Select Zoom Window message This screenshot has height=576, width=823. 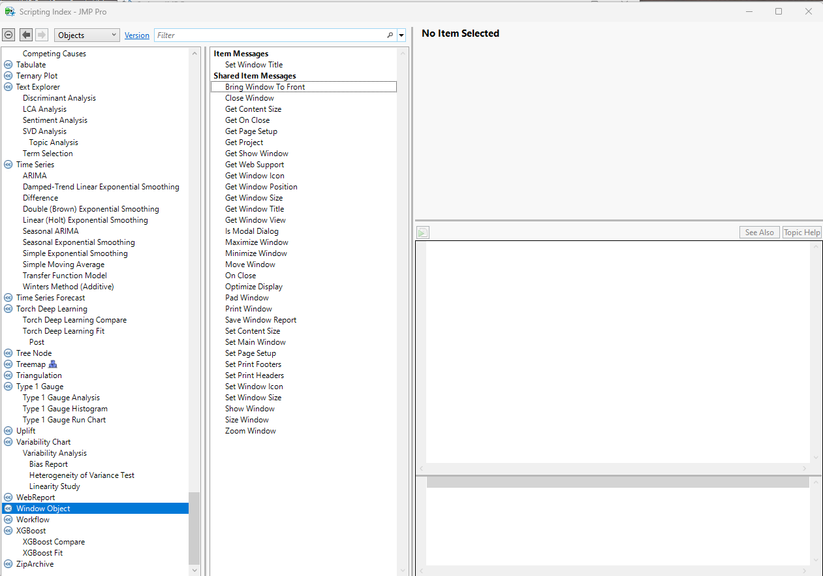250,431
